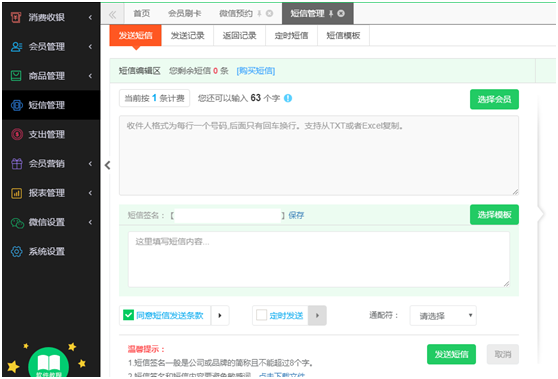Click the gray 取消 button
Viewport: 558px width, 379px height.
click(x=503, y=354)
